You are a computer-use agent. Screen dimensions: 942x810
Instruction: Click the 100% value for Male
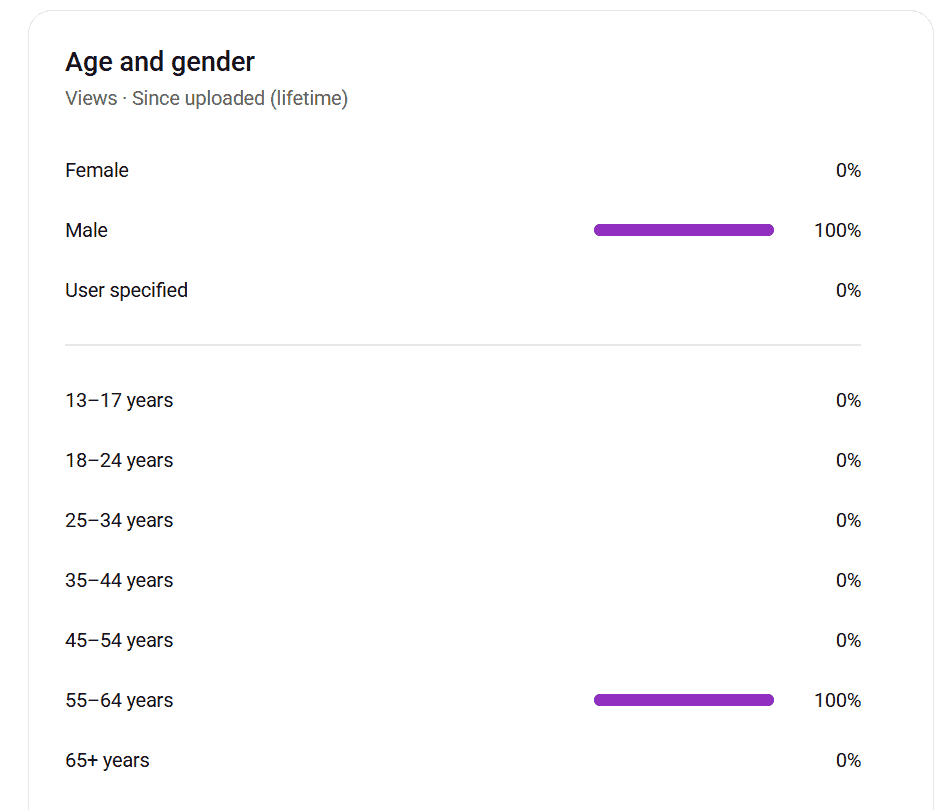point(837,230)
